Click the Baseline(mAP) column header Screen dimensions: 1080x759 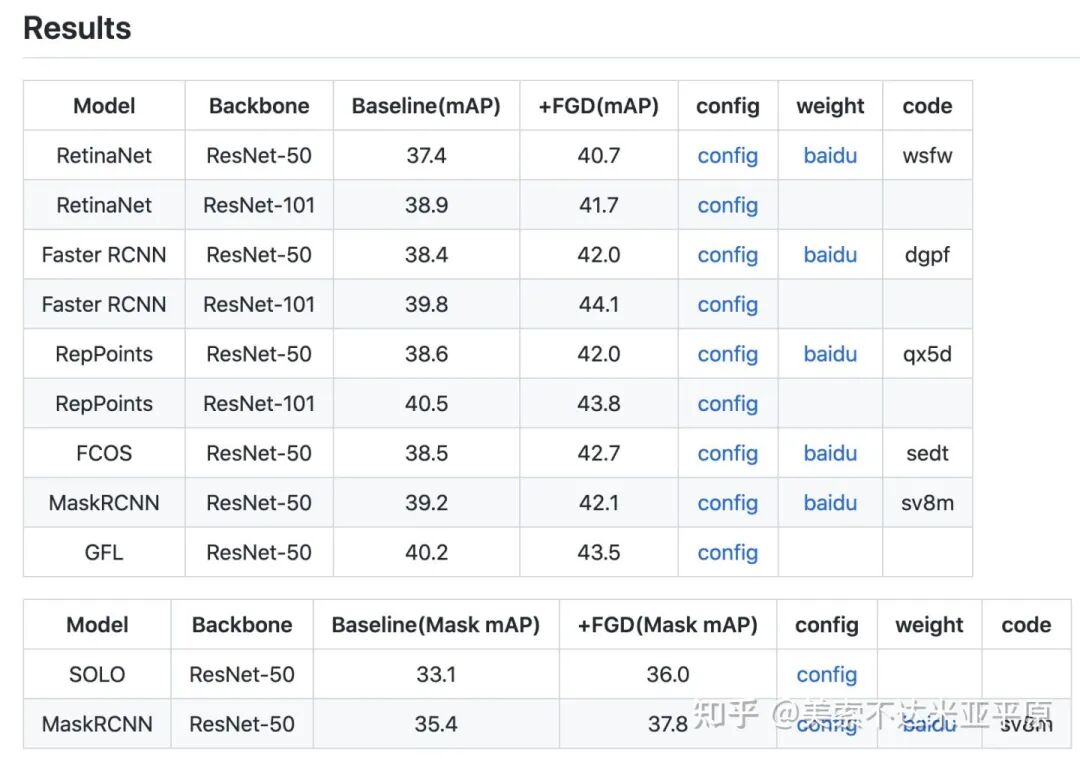(x=426, y=106)
